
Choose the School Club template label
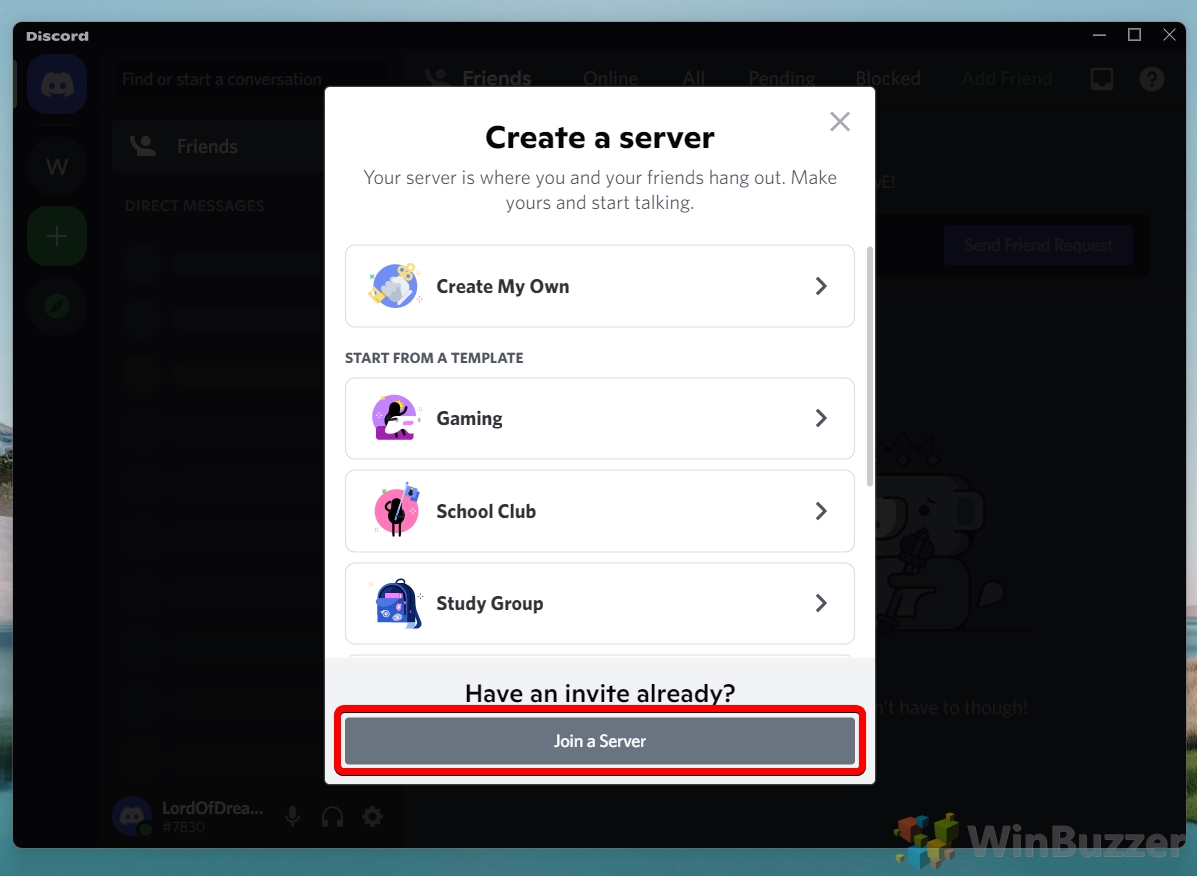click(x=486, y=511)
